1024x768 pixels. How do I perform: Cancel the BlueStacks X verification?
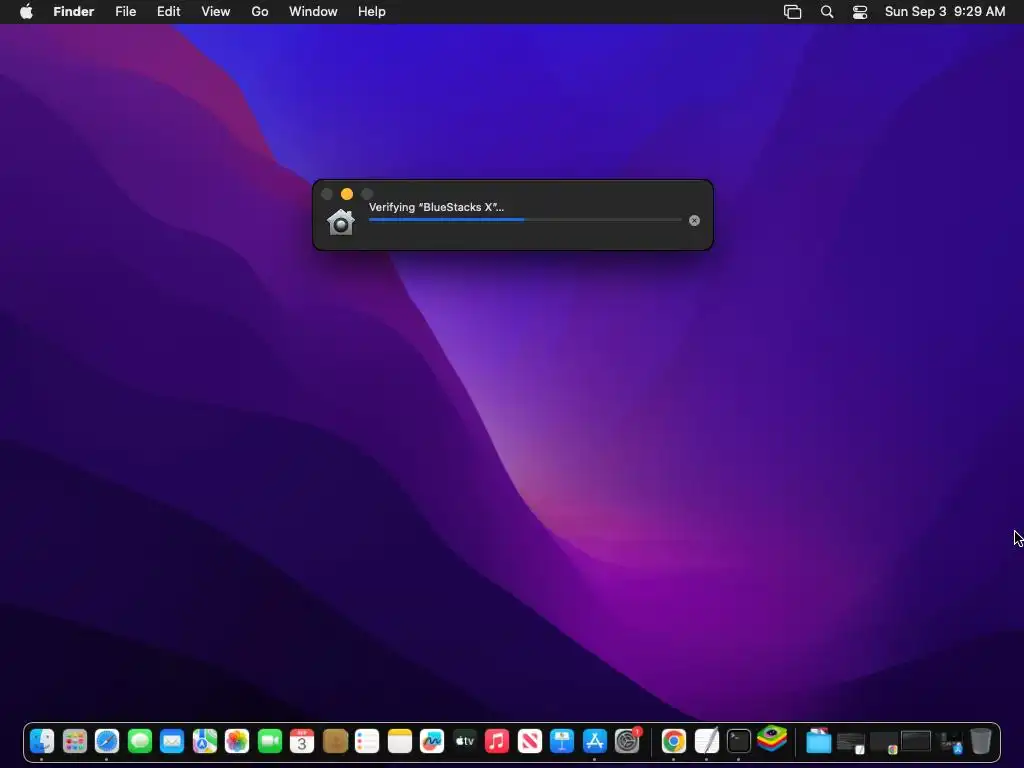click(694, 221)
